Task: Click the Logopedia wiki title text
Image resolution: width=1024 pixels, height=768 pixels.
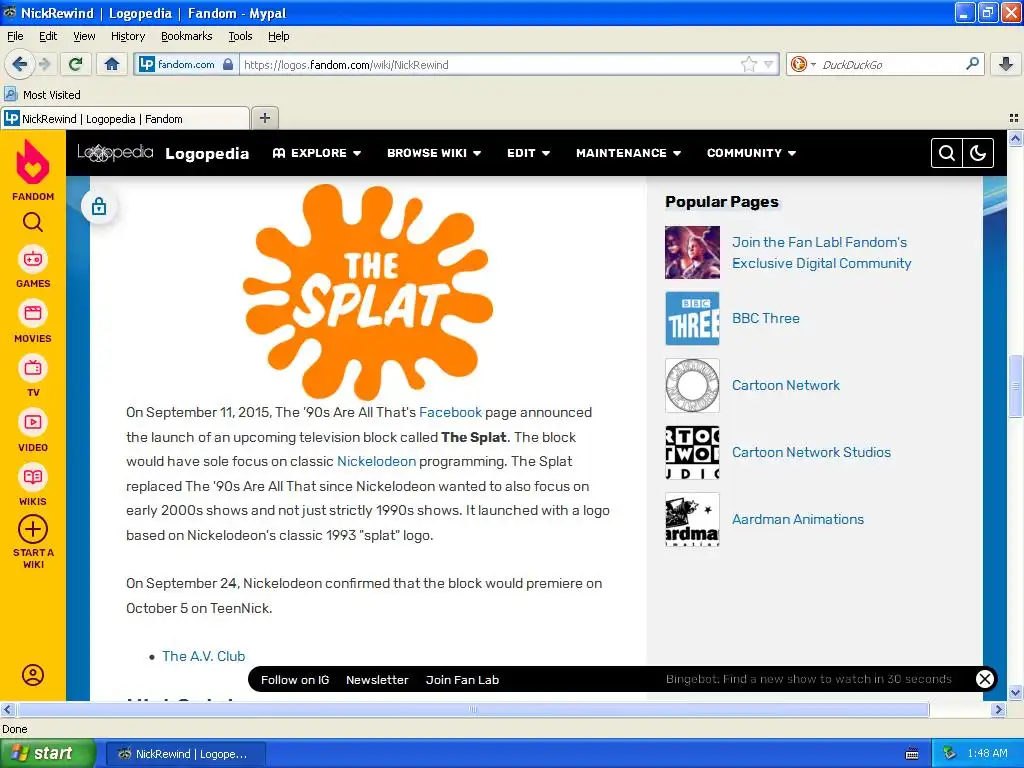Action: [x=207, y=153]
